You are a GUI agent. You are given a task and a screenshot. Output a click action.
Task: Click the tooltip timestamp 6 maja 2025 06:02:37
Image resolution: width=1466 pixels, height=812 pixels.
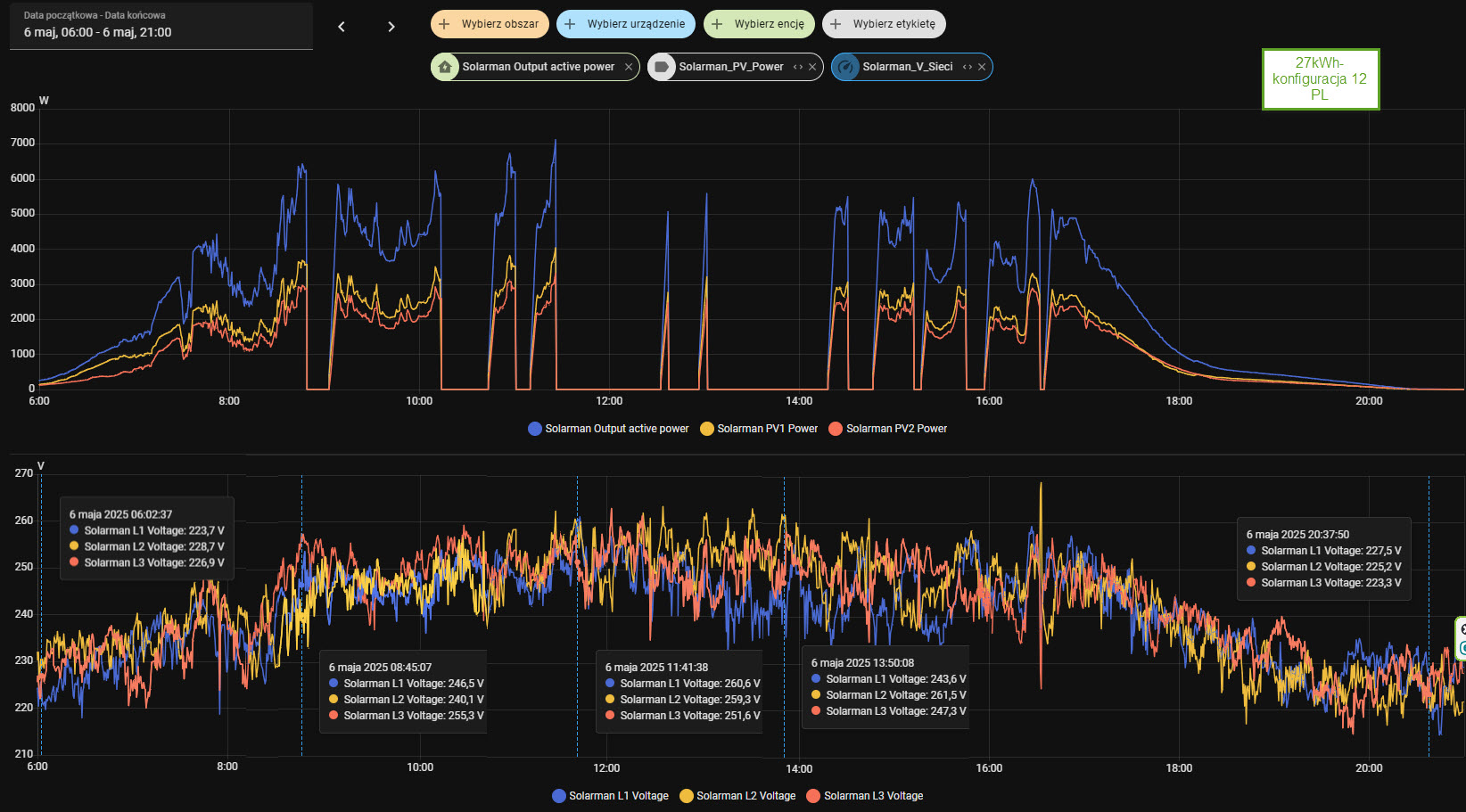[121, 514]
